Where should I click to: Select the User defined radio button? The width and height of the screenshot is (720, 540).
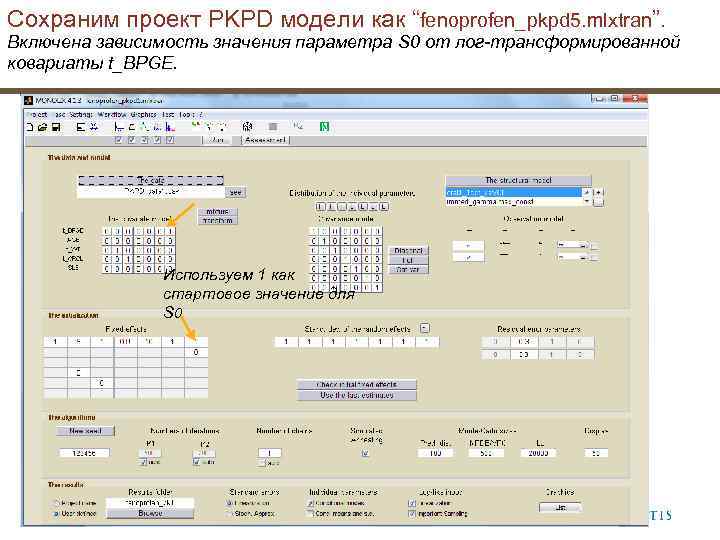click(x=57, y=513)
